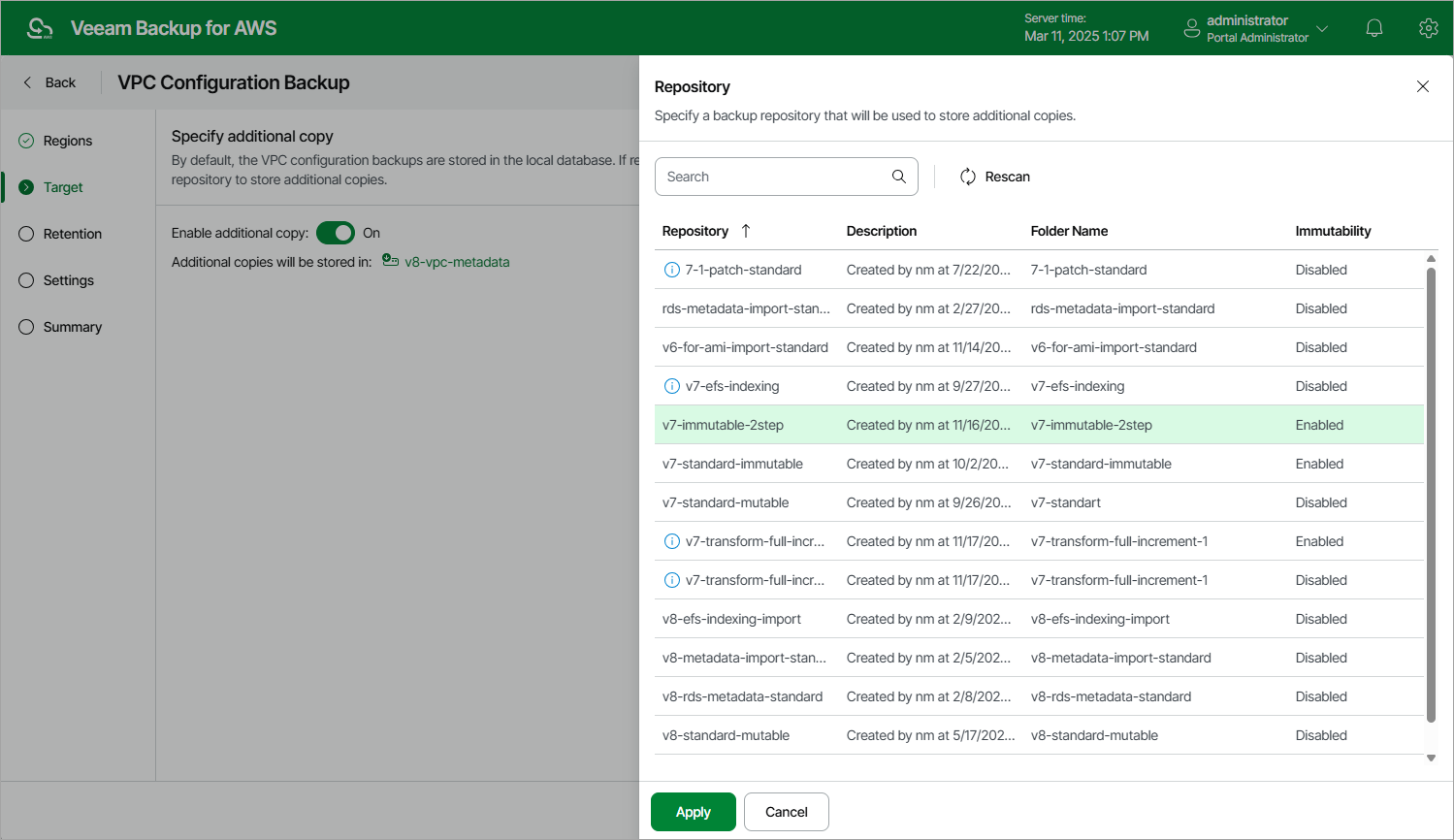This screenshot has height=840, width=1454.
Task: Toggle the Enable additional copy switch
Action: (336, 233)
